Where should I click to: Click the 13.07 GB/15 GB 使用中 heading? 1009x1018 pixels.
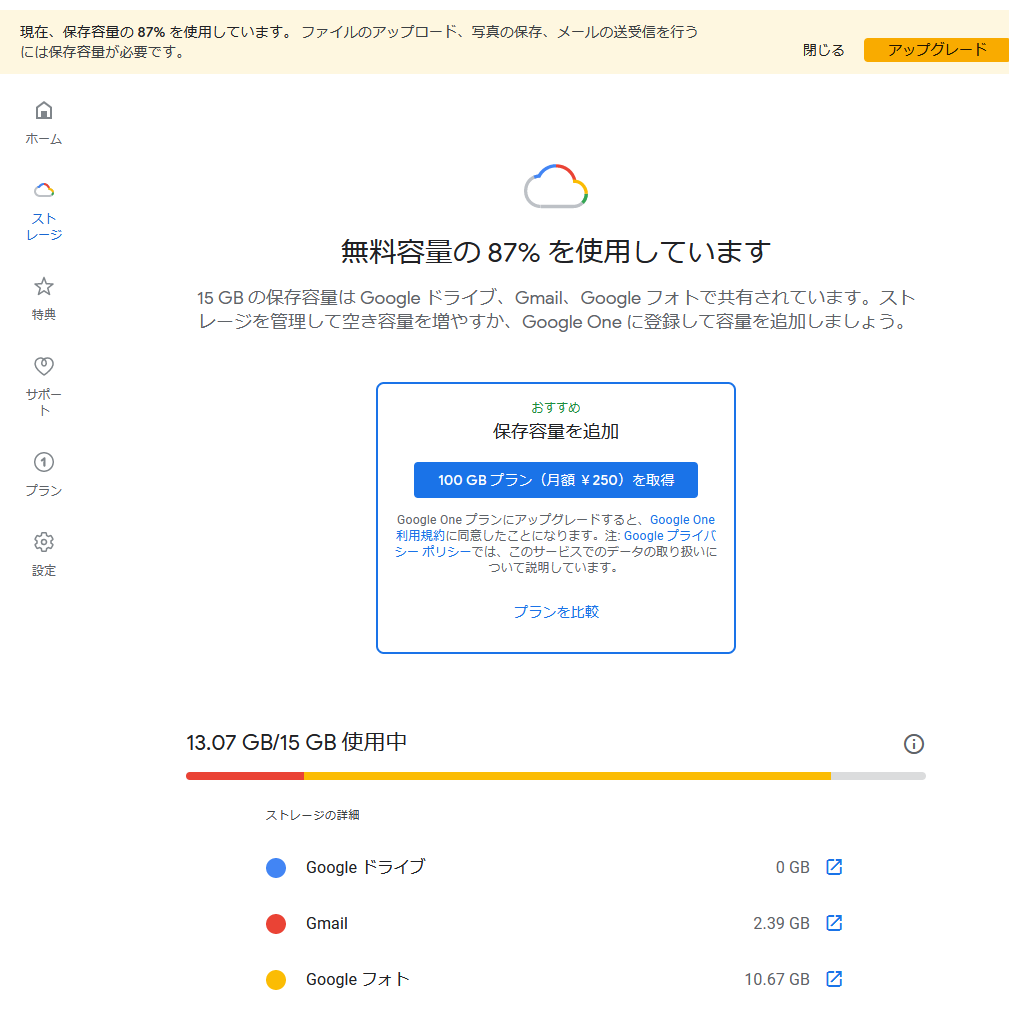tap(297, 742)
